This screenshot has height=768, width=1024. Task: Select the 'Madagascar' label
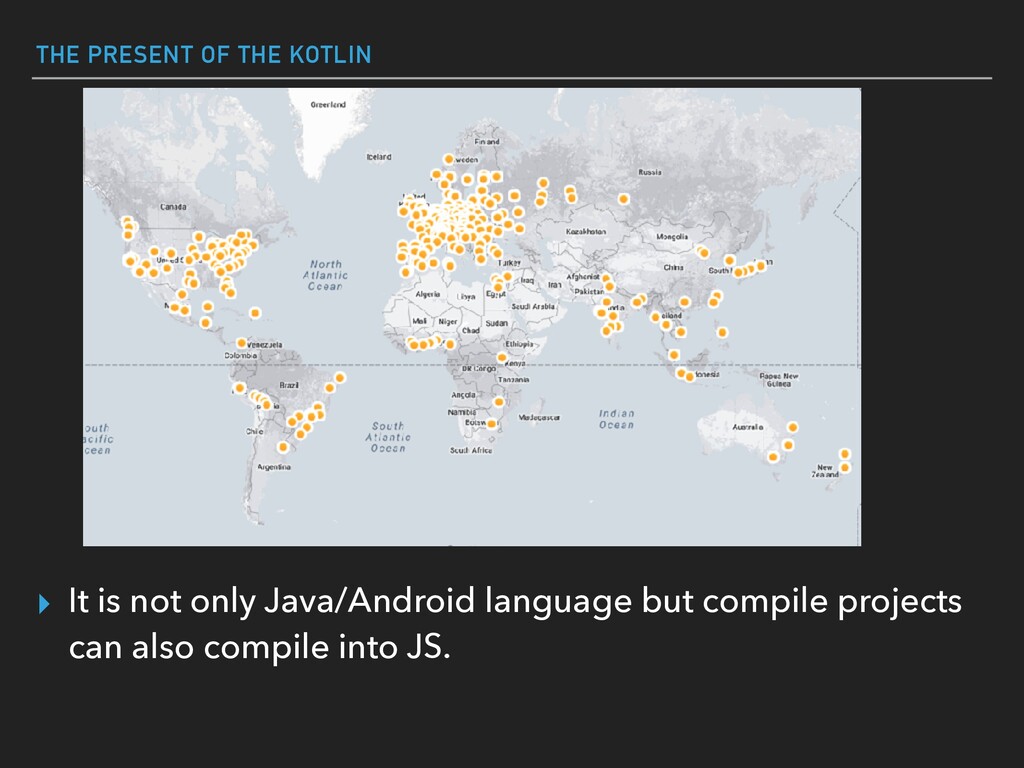coord(539,417)
